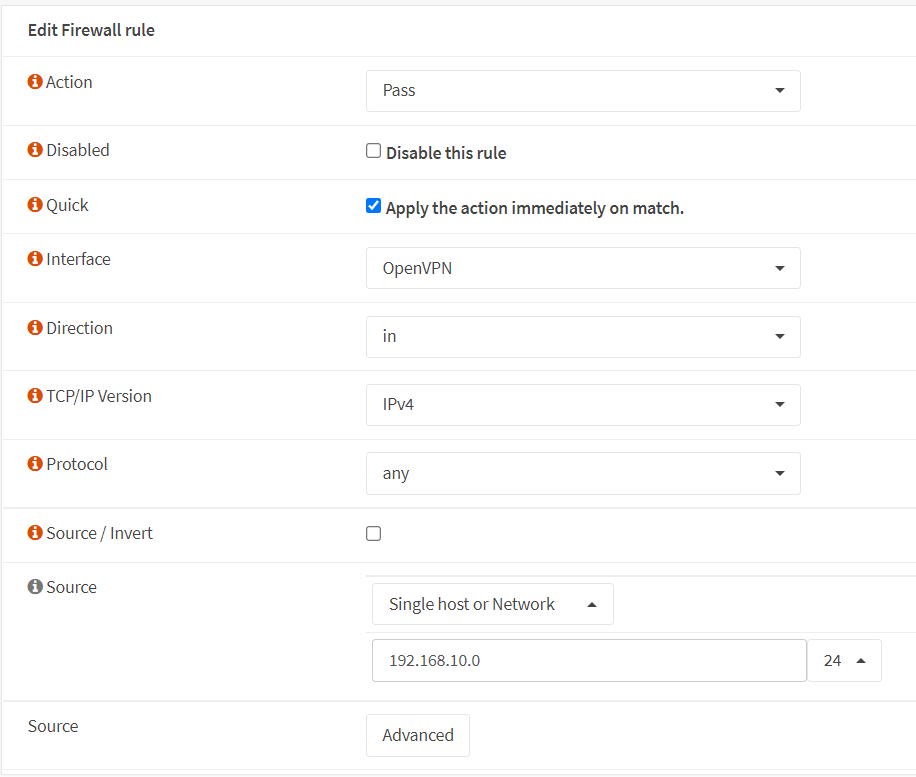
Task: Click the info icon next to Quick
Action: [x=36, y=205]
